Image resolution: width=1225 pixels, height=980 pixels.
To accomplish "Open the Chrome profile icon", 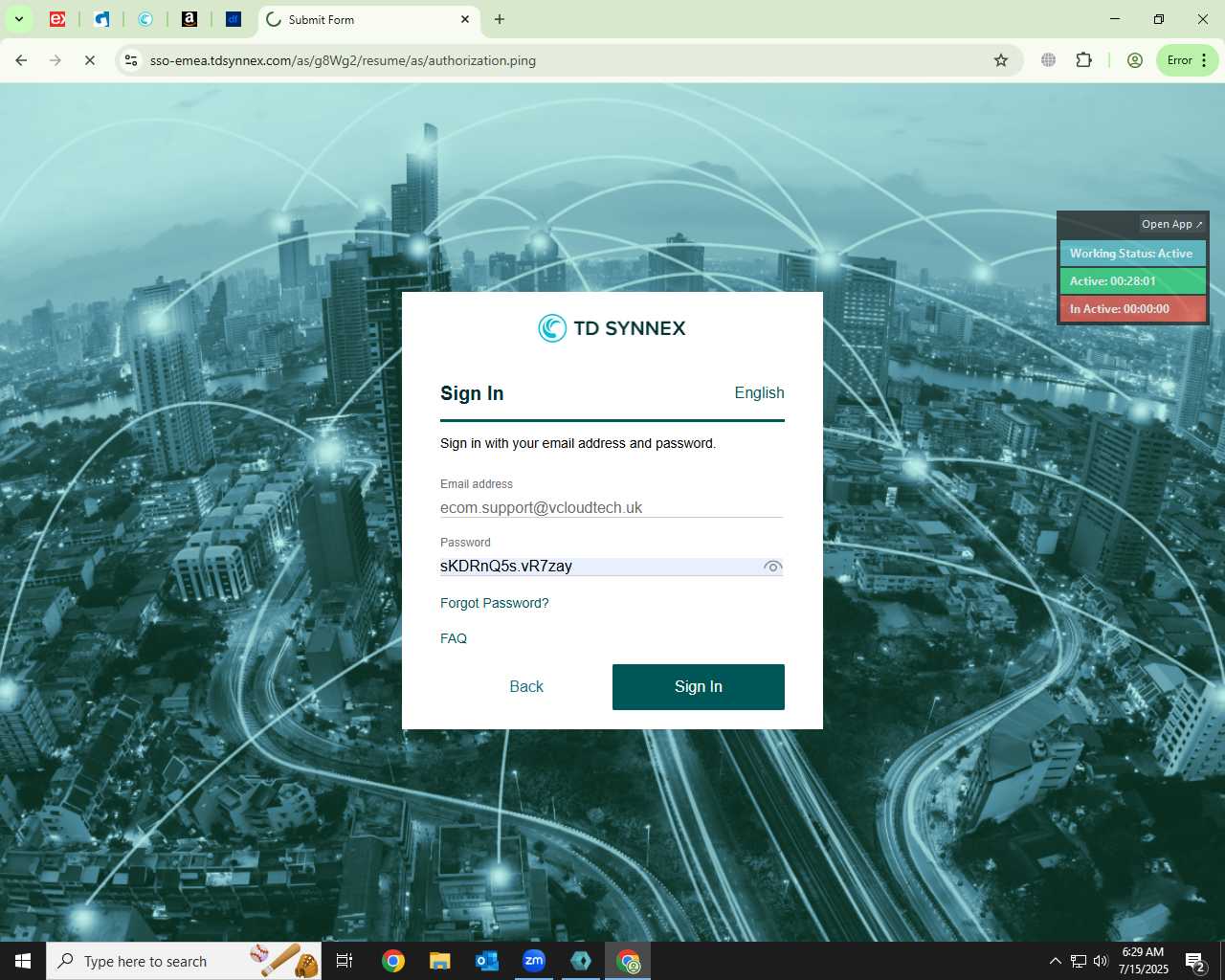I will pos(1135,60).
